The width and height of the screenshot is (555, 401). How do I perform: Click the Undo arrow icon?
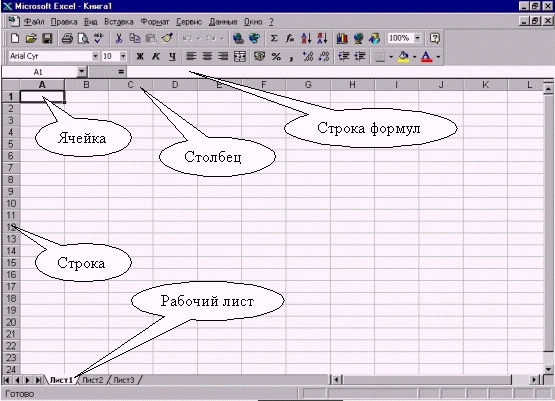click(x=187, y=38)
